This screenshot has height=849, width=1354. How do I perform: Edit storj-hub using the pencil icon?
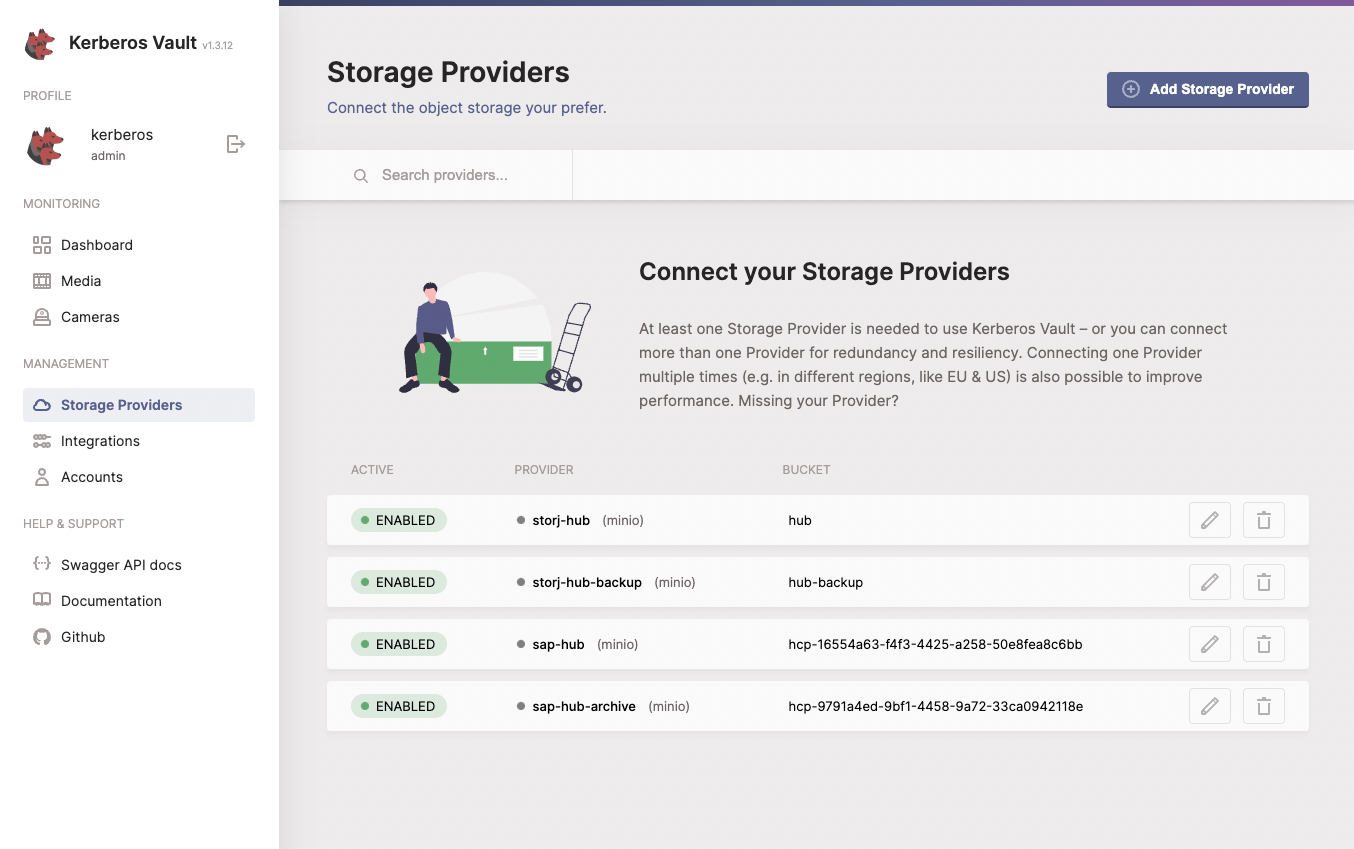(1209, 520)
